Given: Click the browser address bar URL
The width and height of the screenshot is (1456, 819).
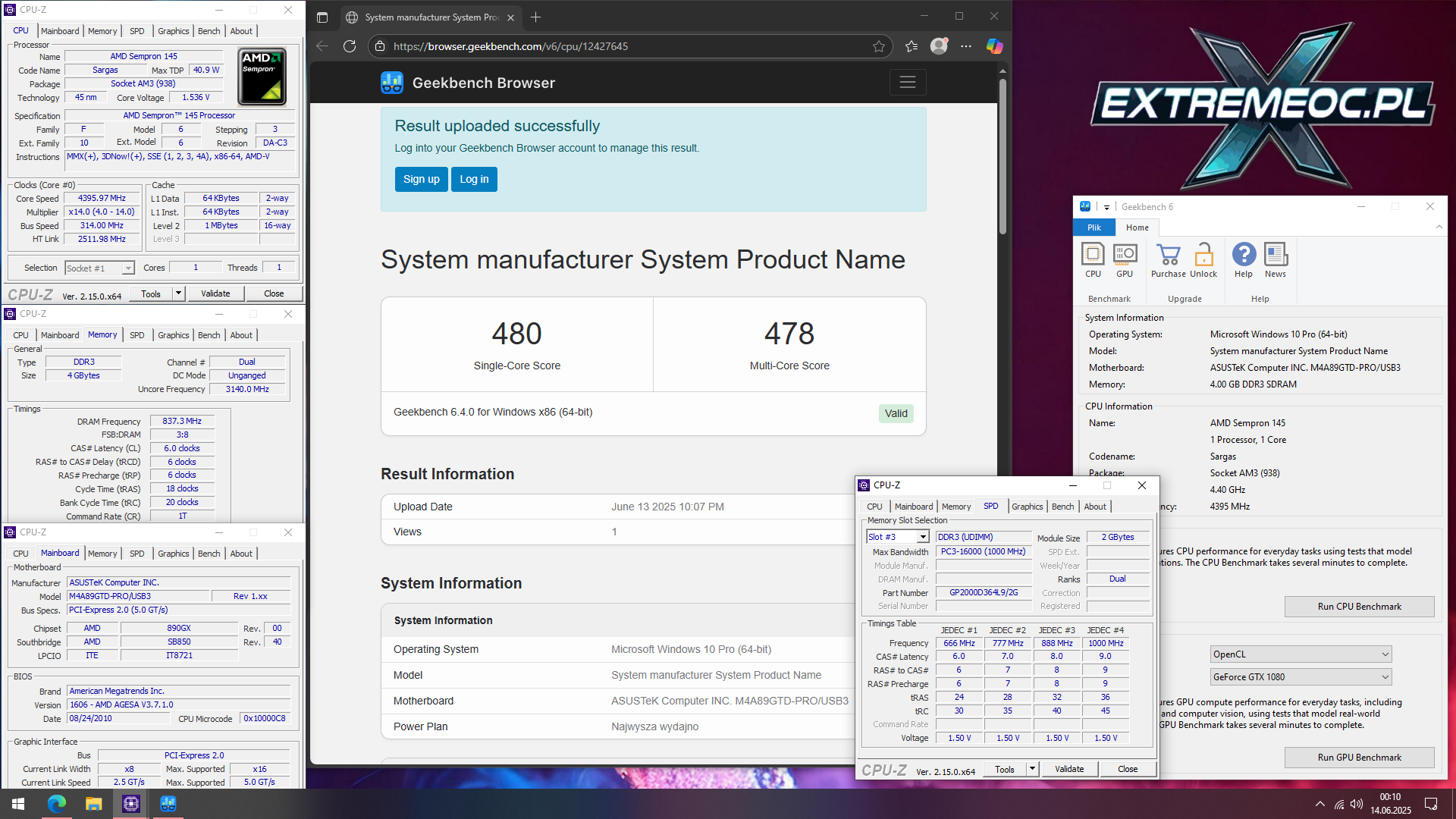Looking at the screenshot, I should [510, 46].
